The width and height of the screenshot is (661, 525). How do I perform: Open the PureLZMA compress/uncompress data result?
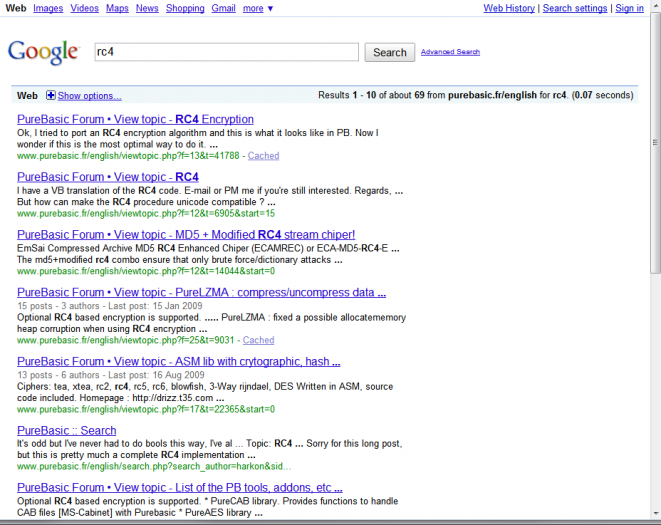(x=202, y=292)
